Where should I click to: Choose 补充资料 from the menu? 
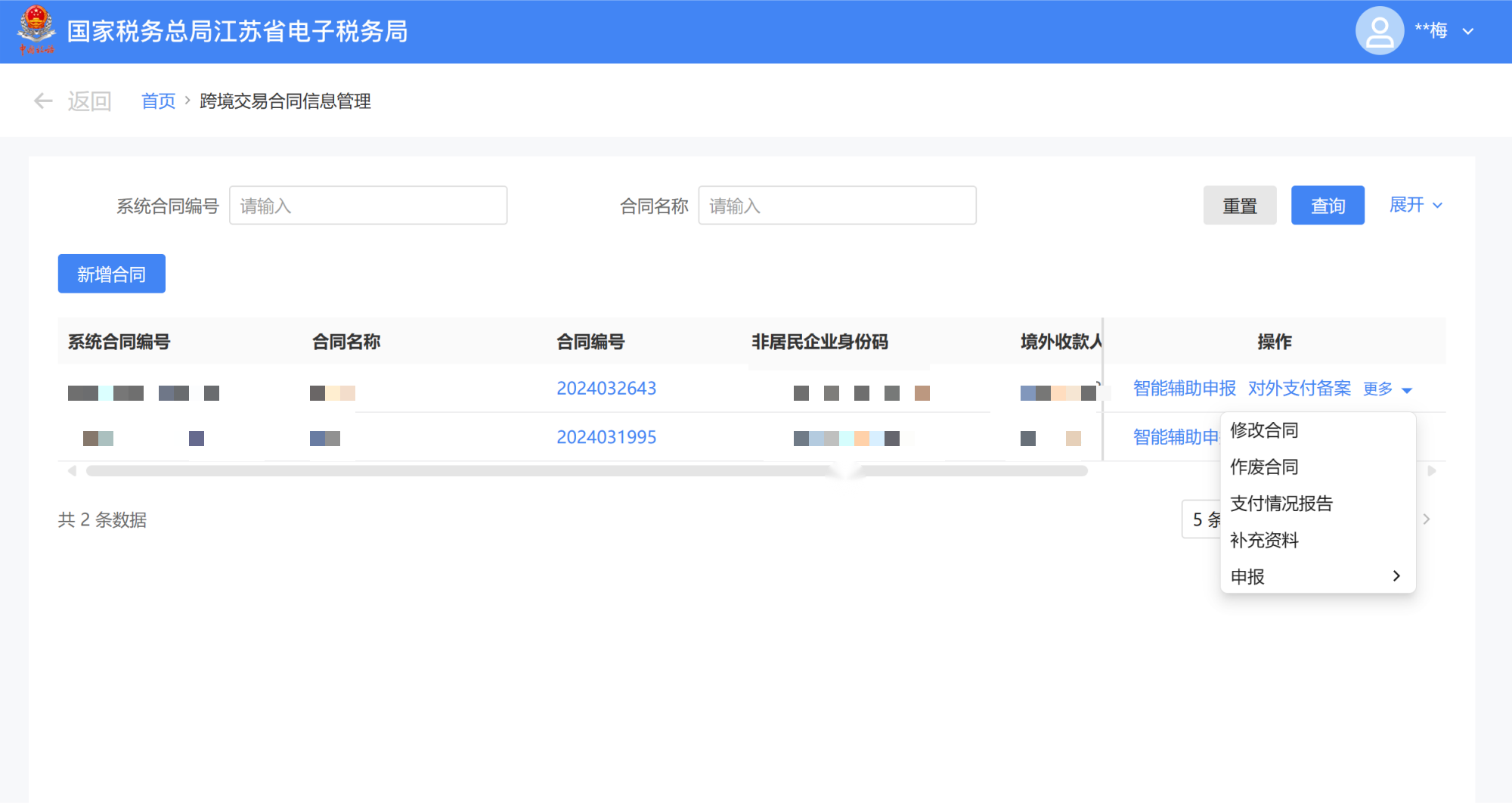pyautogui.click(x=1264, y=540)
